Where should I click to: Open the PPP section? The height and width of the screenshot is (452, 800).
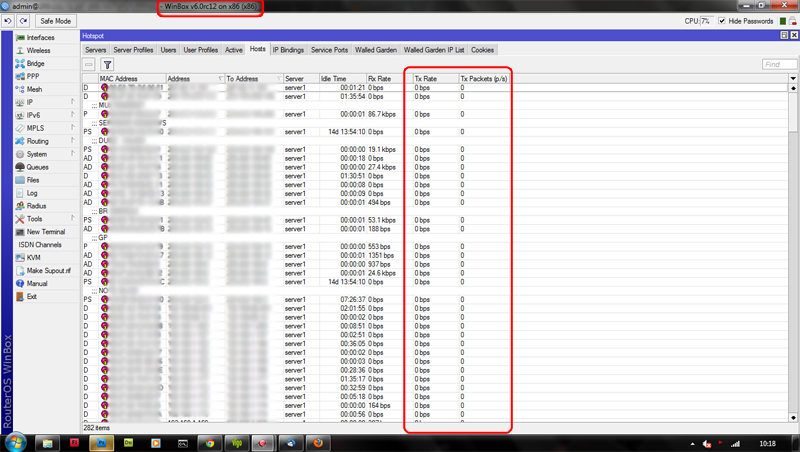click(33, 76)
